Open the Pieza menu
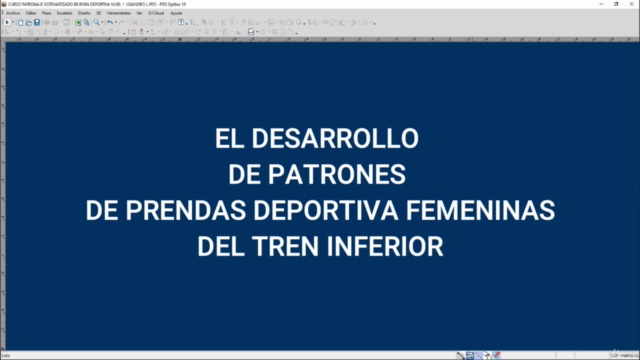 tap(47, 13)
